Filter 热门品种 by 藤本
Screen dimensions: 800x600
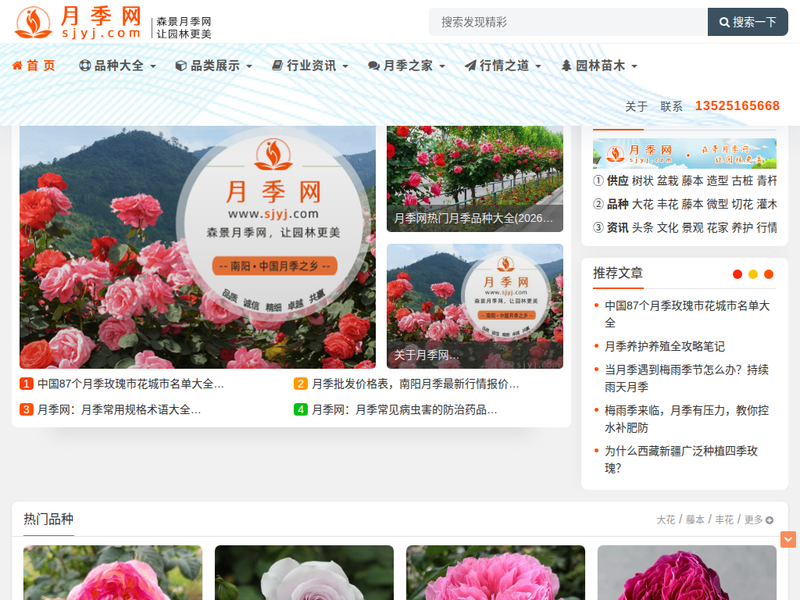[x=695, y=520]
